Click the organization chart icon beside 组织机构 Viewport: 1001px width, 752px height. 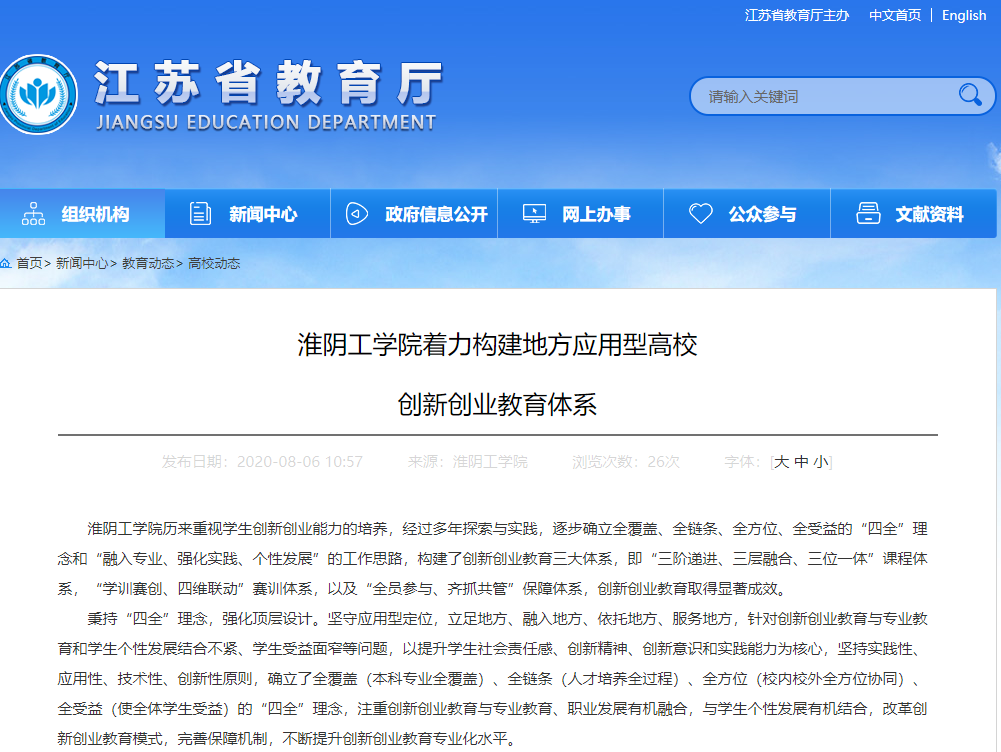click(x=34, y=214)
